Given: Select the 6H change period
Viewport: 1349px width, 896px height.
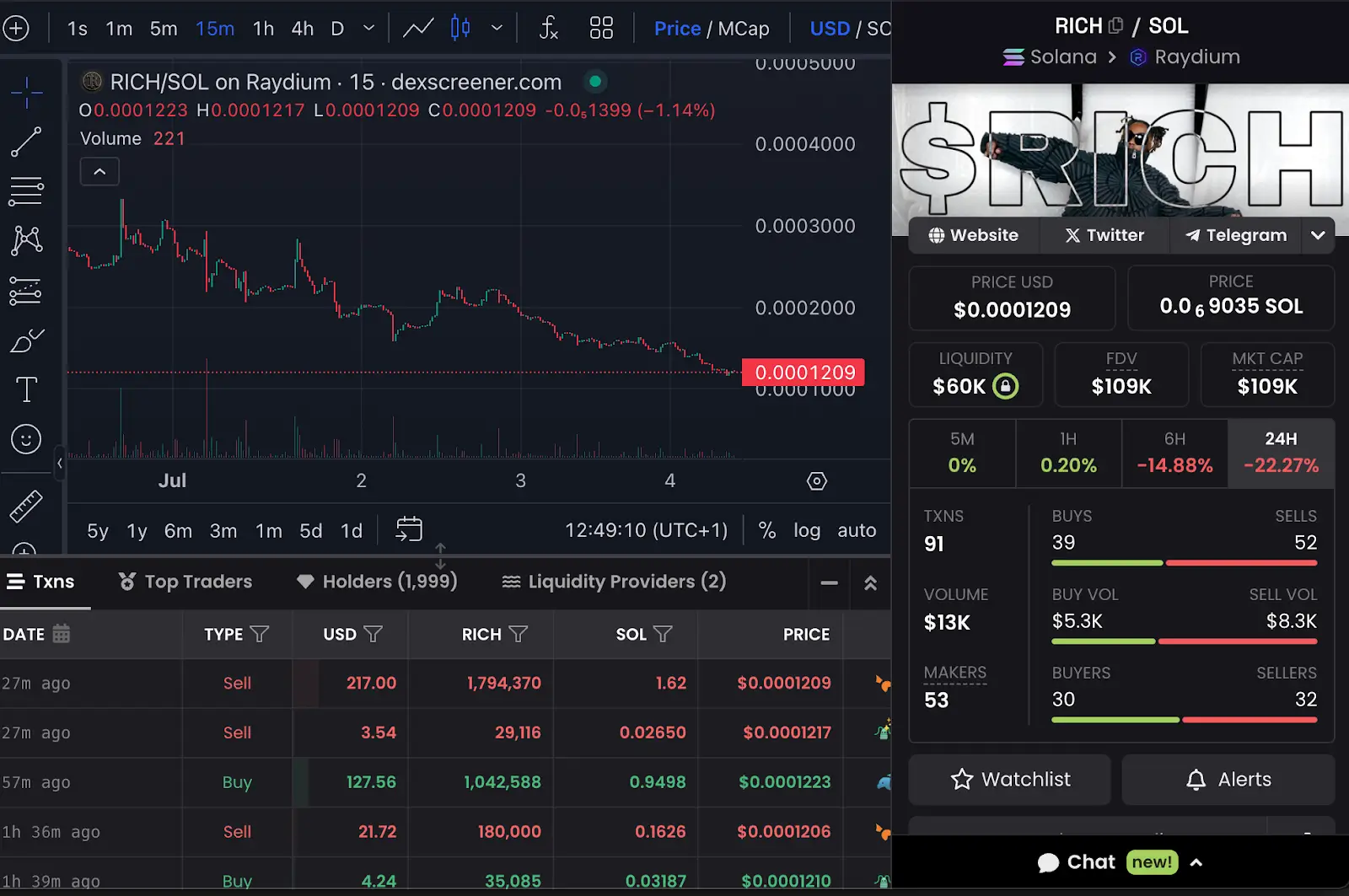Looking at the screenshot, I should (x=1174, y=453).
